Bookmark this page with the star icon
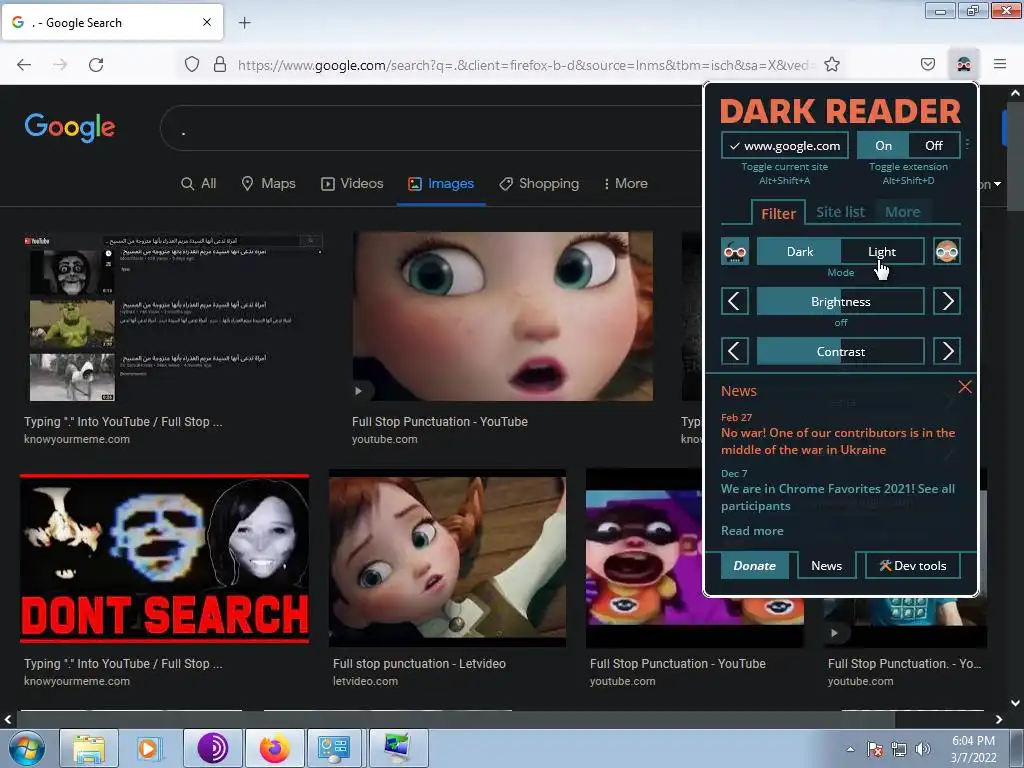1024x768 pixels. pos(831,64)
